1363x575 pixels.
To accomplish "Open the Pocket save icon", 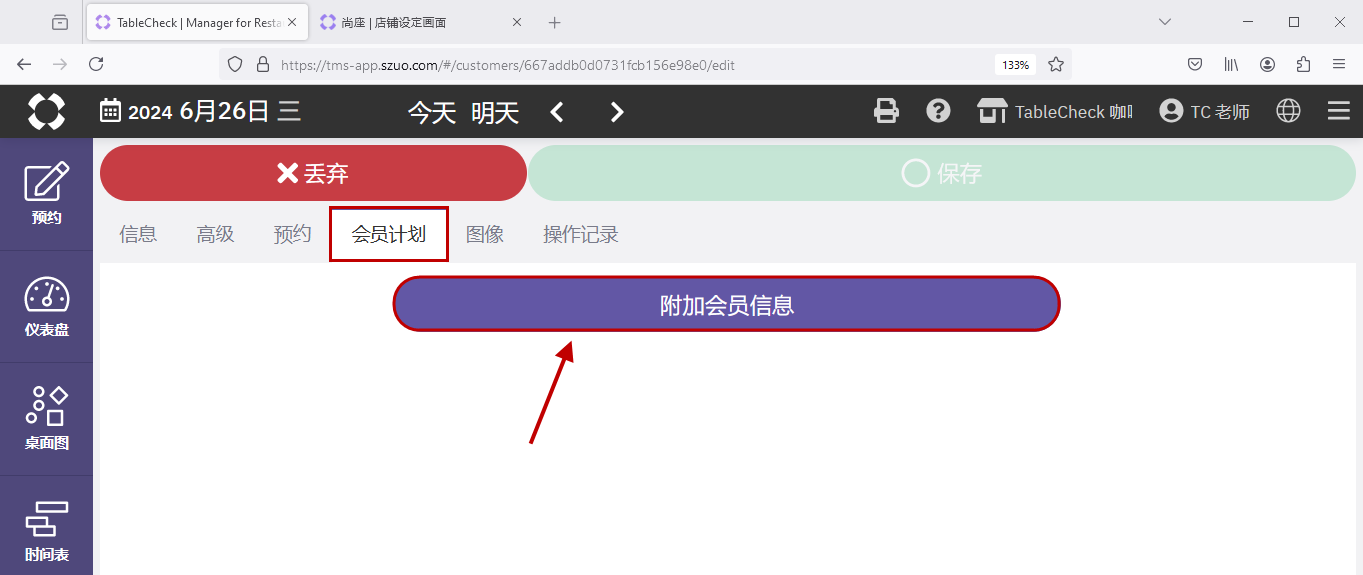I will pos(1195,64).
